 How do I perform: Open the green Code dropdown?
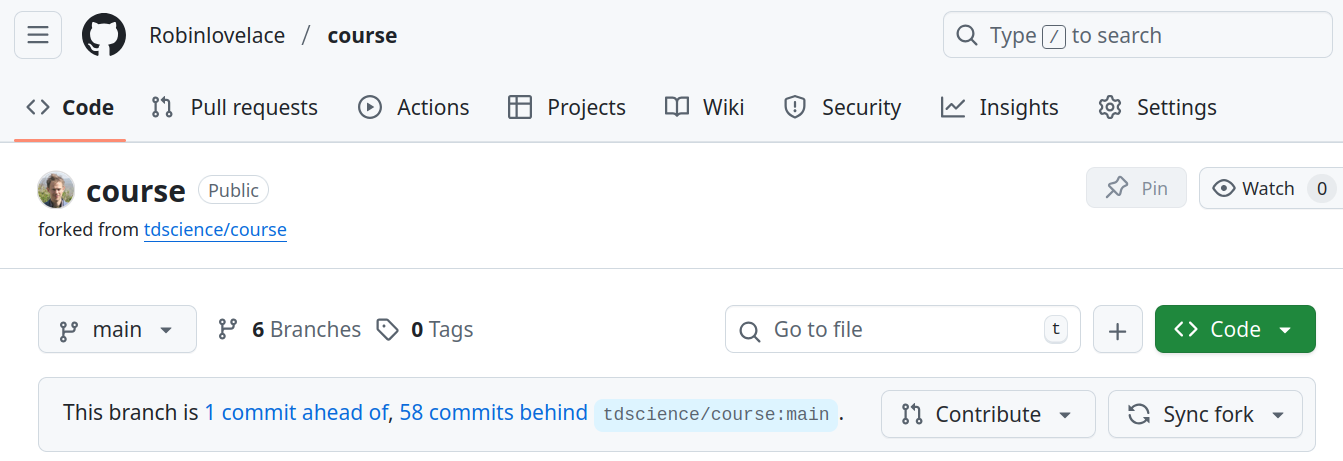coord(1234,330)
